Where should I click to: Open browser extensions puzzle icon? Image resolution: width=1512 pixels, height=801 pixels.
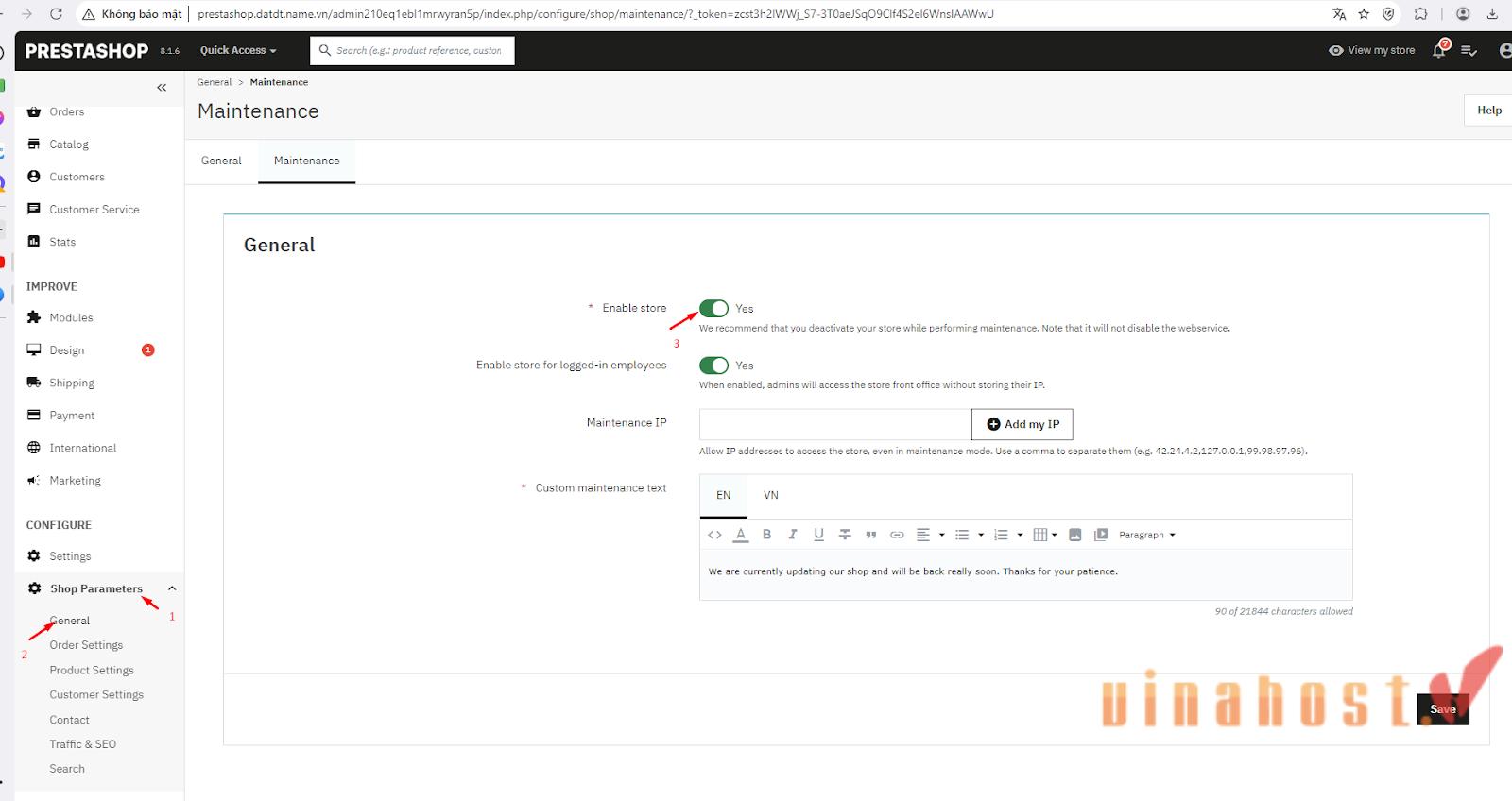point(1421,14)
